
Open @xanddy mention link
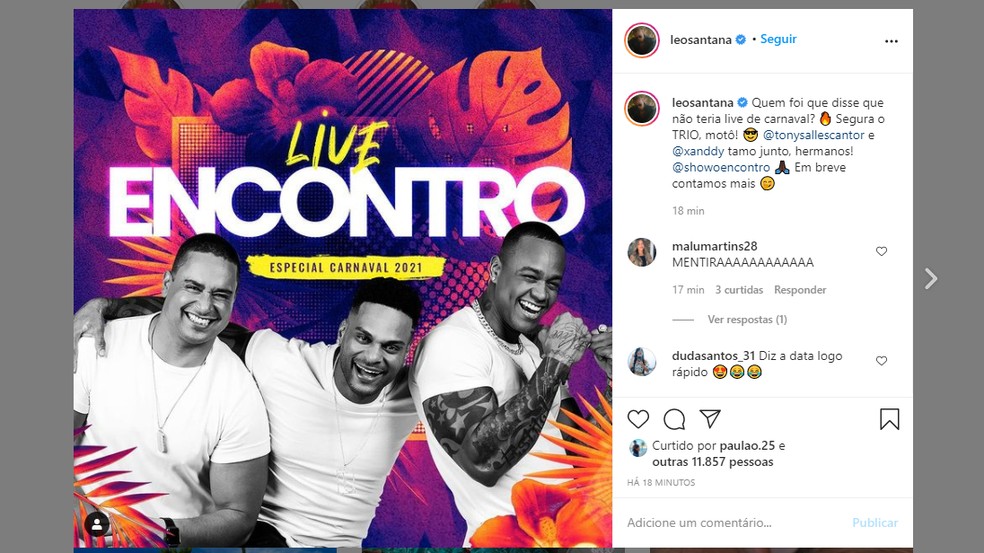coord(698,151)
